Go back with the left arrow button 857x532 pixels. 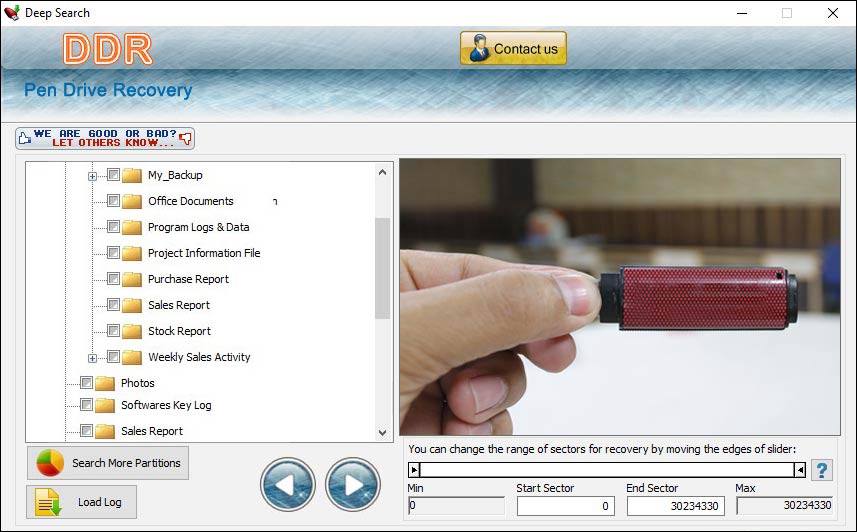[x=287, y=484]
